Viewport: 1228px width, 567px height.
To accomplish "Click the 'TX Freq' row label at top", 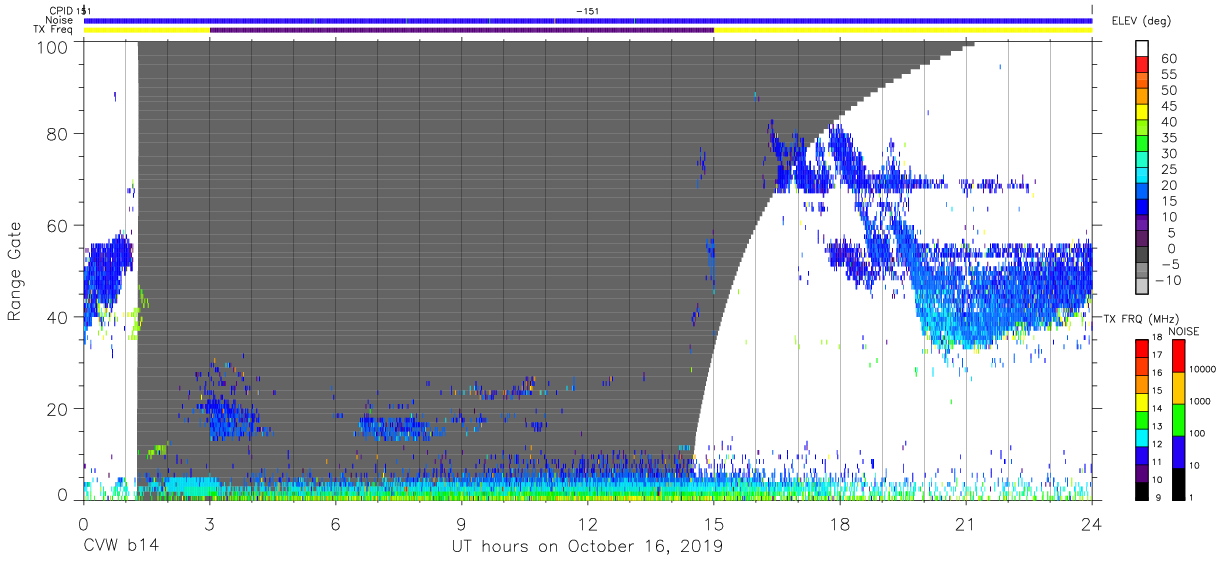I will click(54, 30).
